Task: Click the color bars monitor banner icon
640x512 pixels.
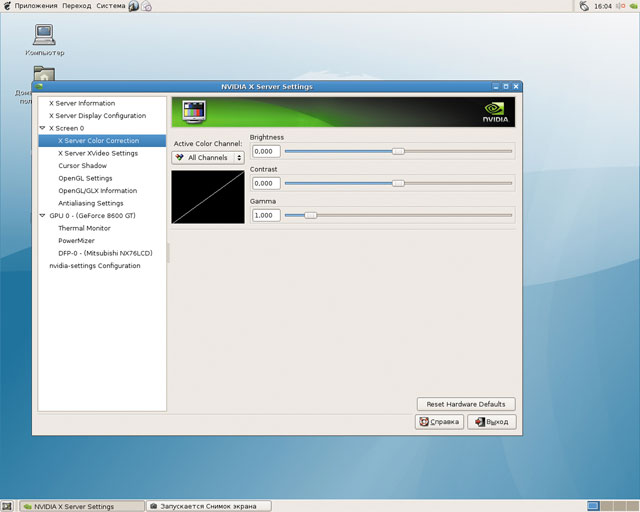Action: [x=194, y=111]
